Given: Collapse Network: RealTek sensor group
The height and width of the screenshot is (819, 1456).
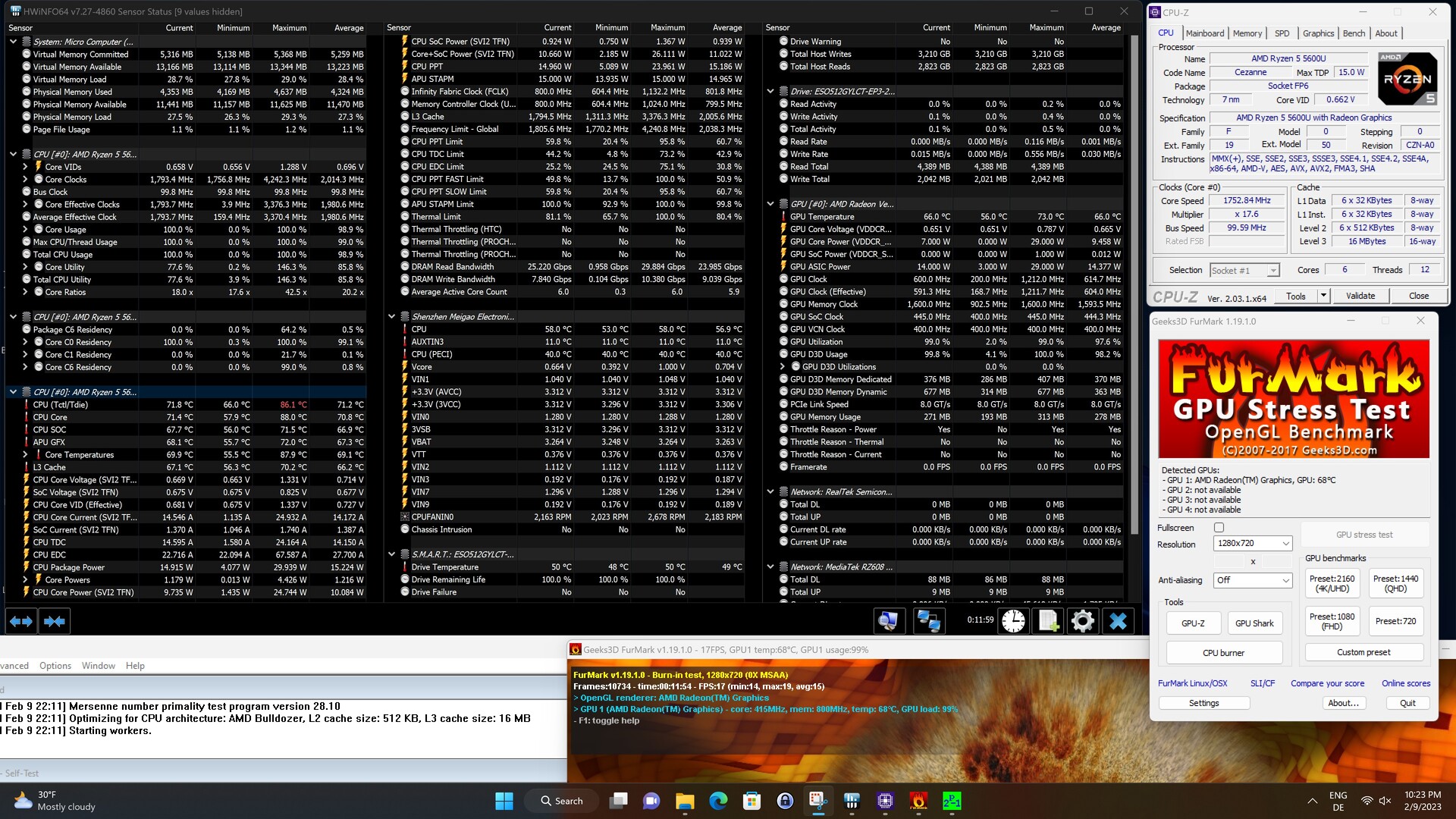Looking at the screenshot, I should 770,492.
